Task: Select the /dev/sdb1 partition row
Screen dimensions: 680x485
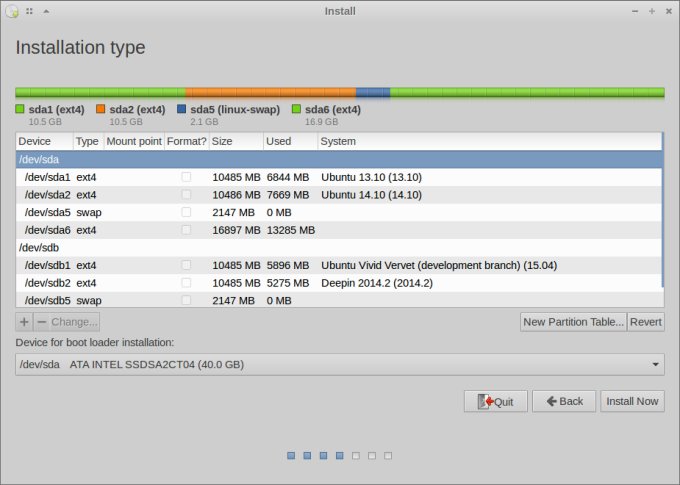Action: coord(339,265)
